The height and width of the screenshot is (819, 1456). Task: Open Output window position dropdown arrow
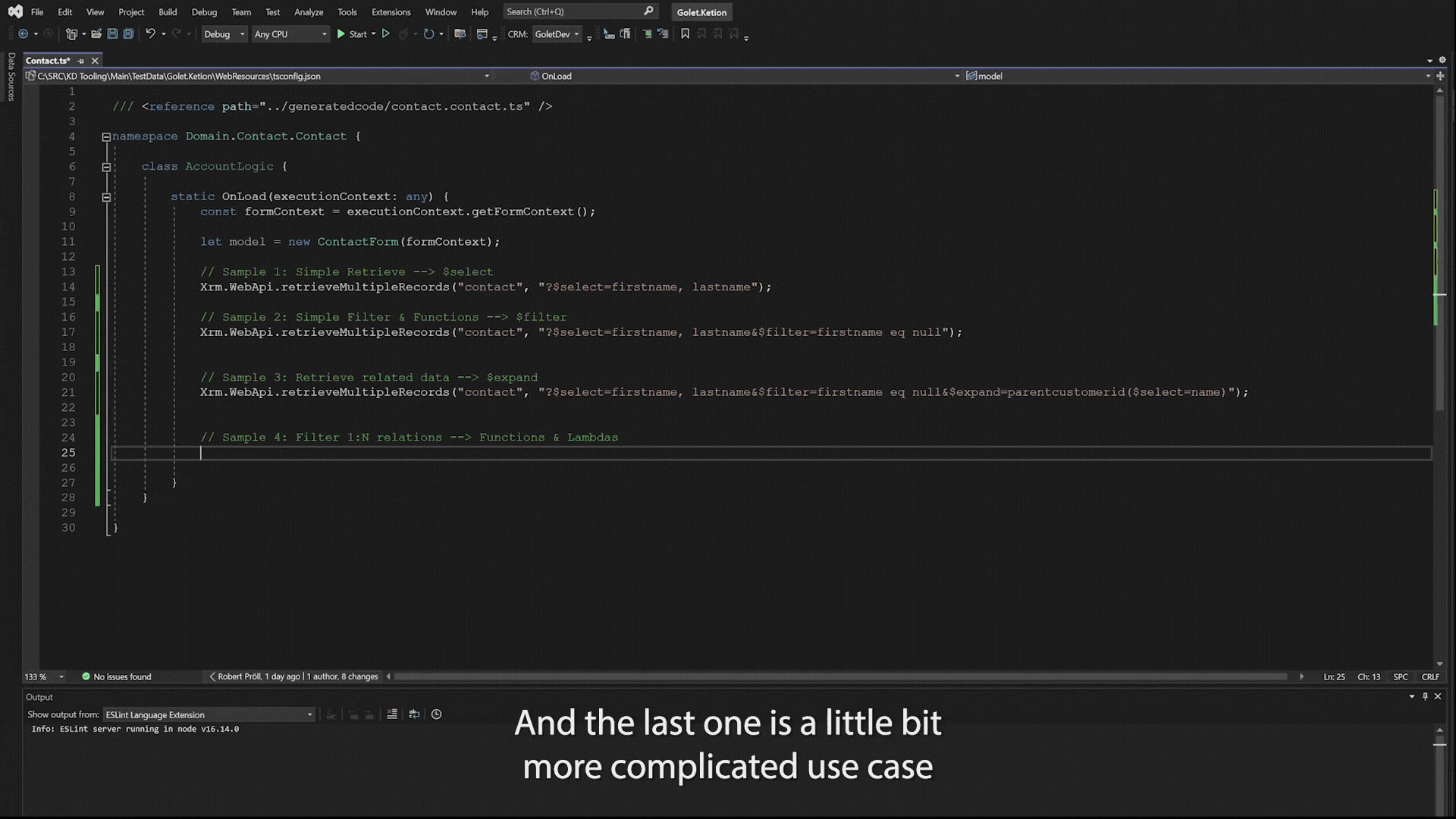1412,697
